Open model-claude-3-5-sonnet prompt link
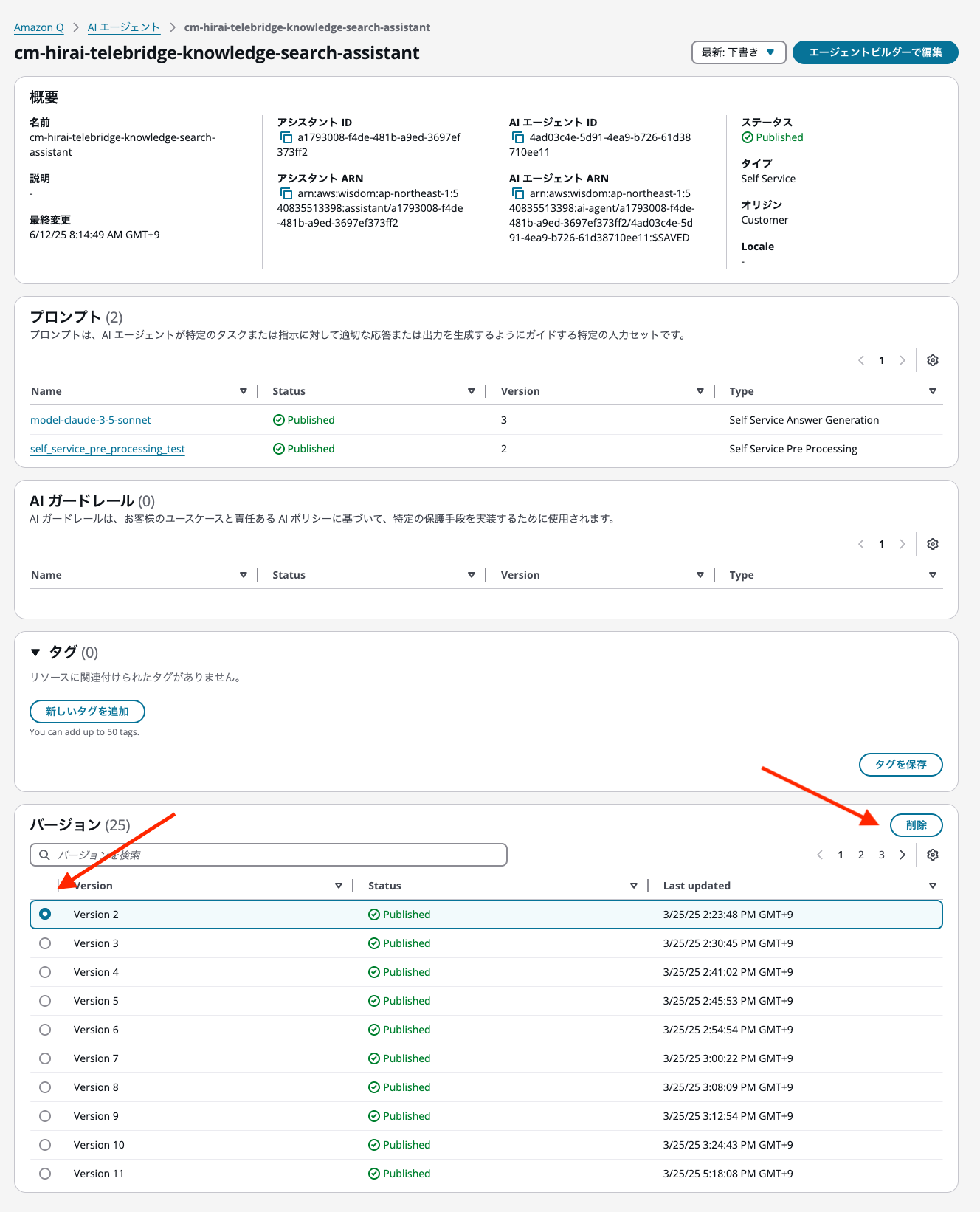Viewport: 980px width, 1212px height. (91, 420)
